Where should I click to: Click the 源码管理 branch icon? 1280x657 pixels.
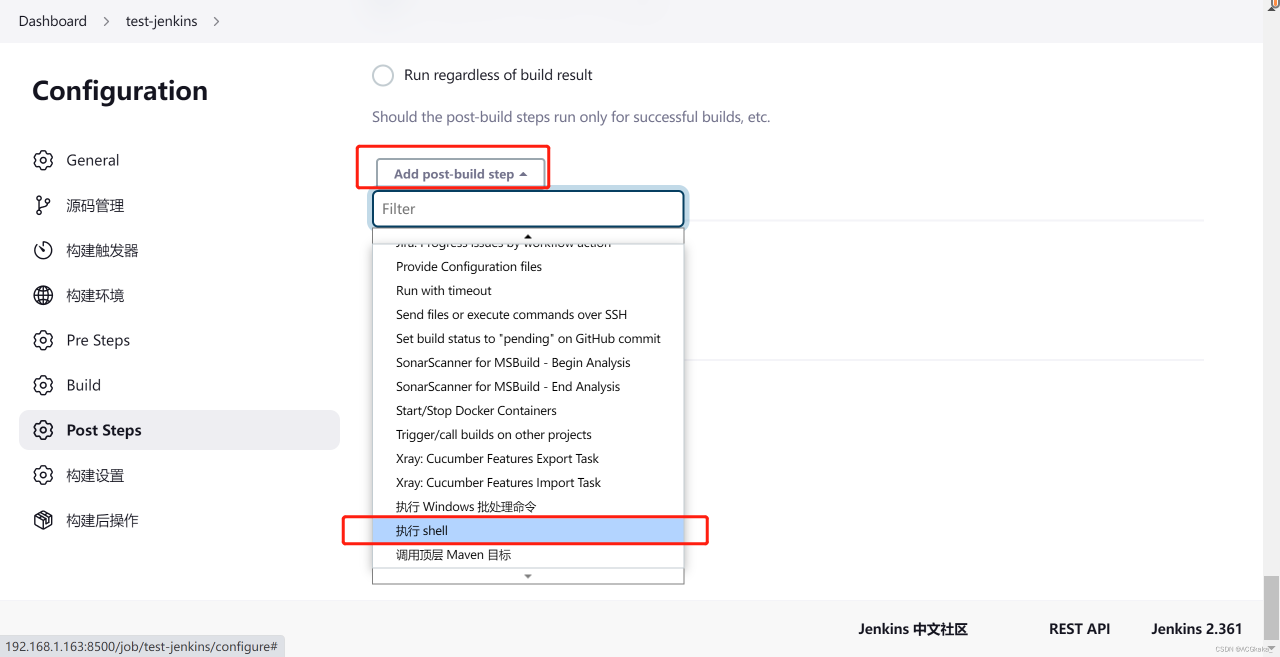point(43,206)
